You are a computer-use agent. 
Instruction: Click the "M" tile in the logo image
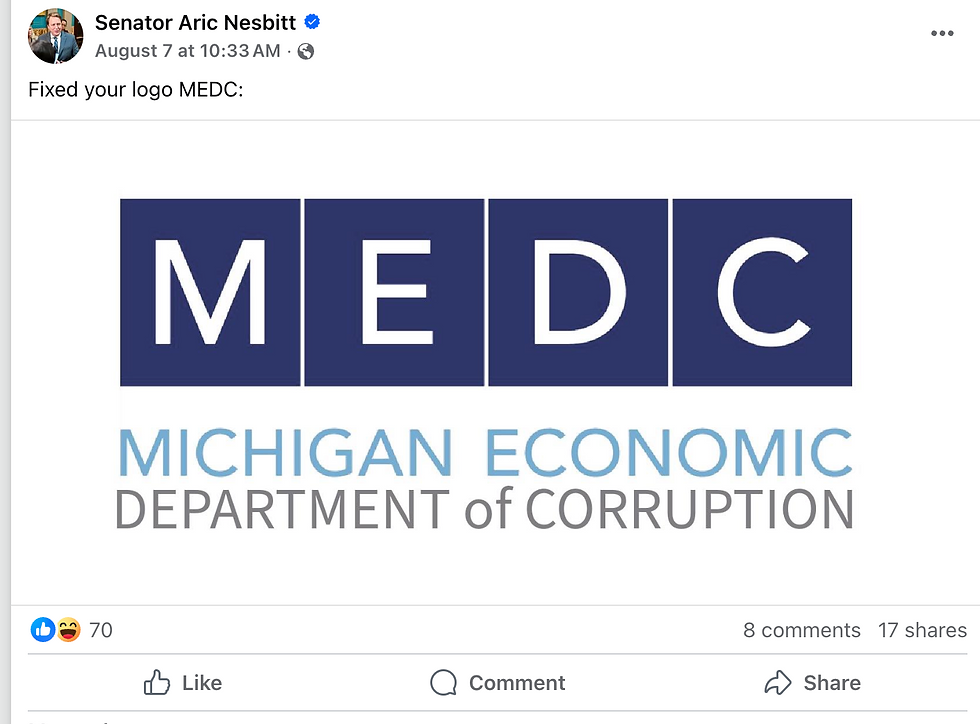tap(210, 292)
